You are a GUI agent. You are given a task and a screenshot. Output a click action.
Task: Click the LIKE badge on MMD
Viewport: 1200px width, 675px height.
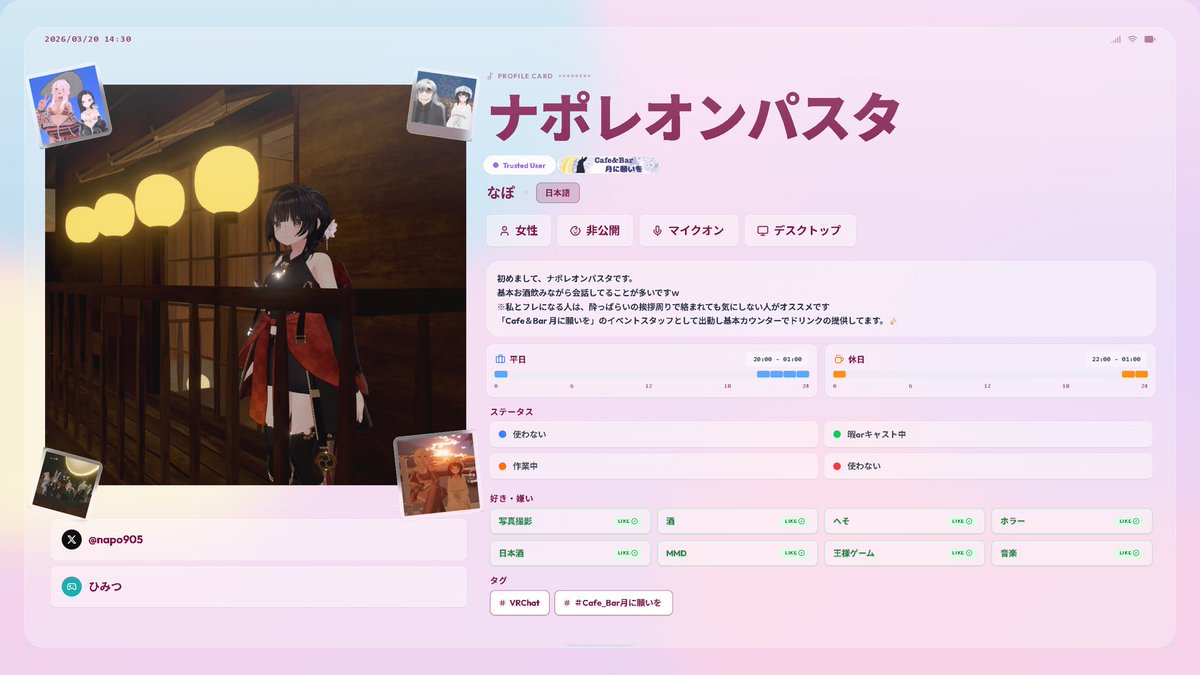[x=794, y=553]
